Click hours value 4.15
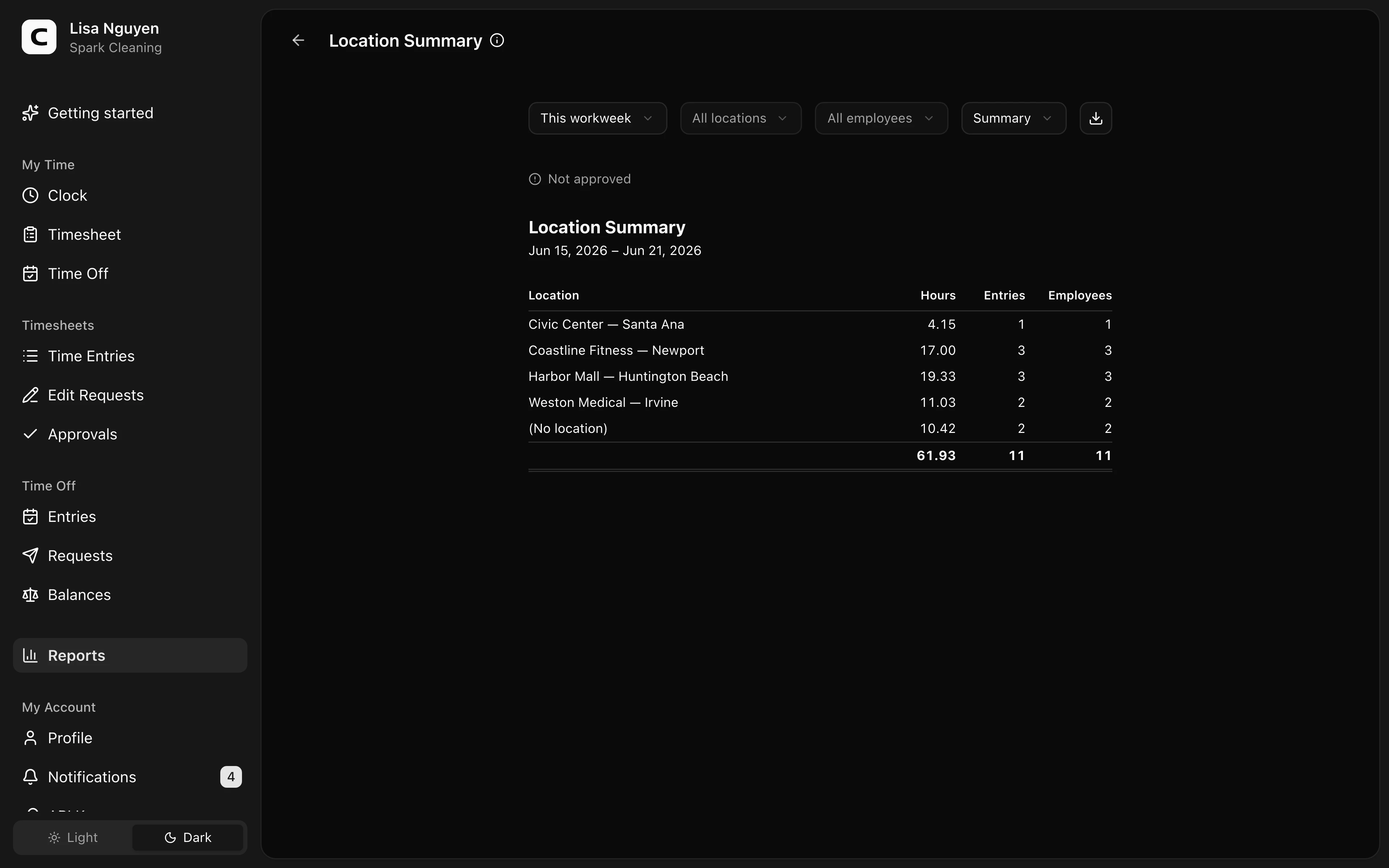The image size is (1389, 868). pos(942,324)
